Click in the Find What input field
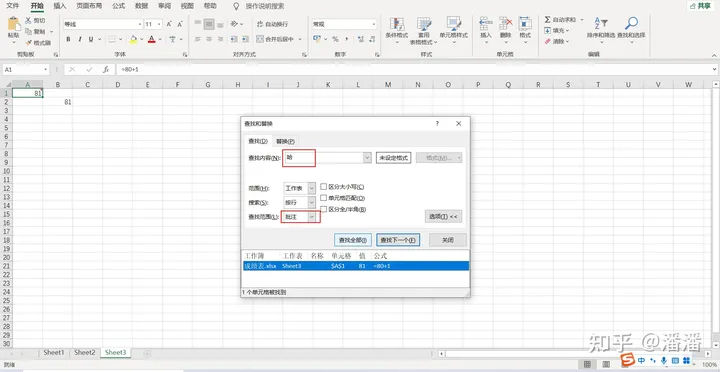Viewport: 720px width, 372px height. coord(323,158)
